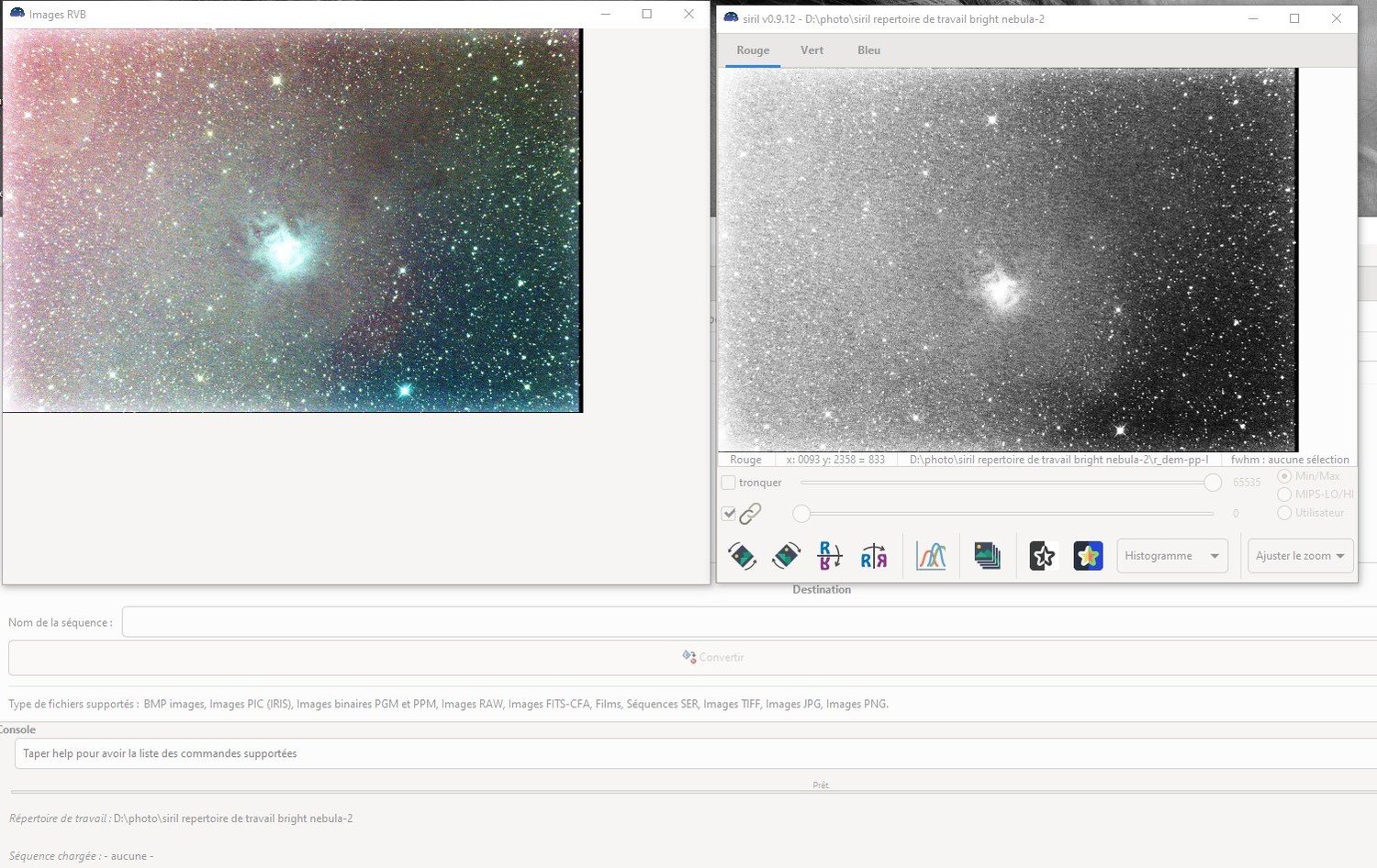Open the Histogramme display mode dropdown
This screenshot has height=868, width=1377.
click(1172, 556)
